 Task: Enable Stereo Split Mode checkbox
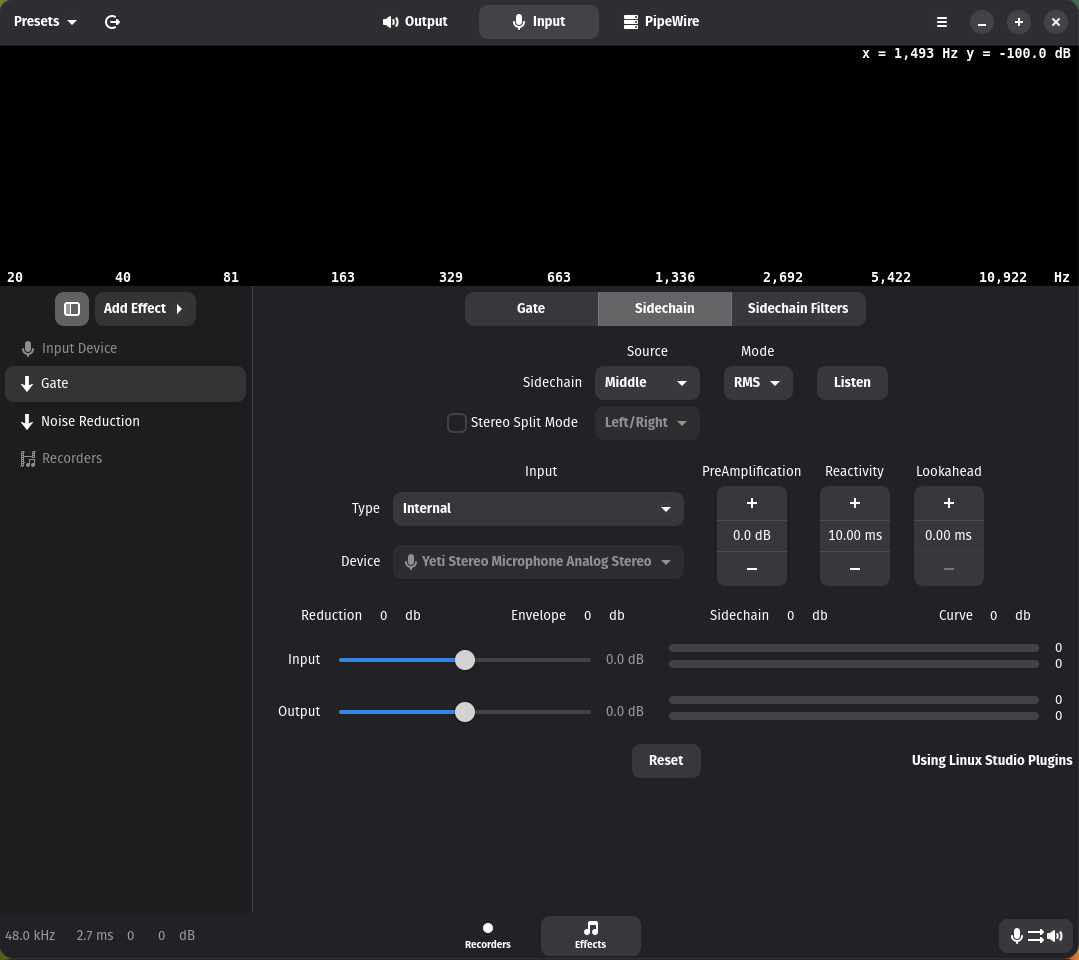pos(457,423)
